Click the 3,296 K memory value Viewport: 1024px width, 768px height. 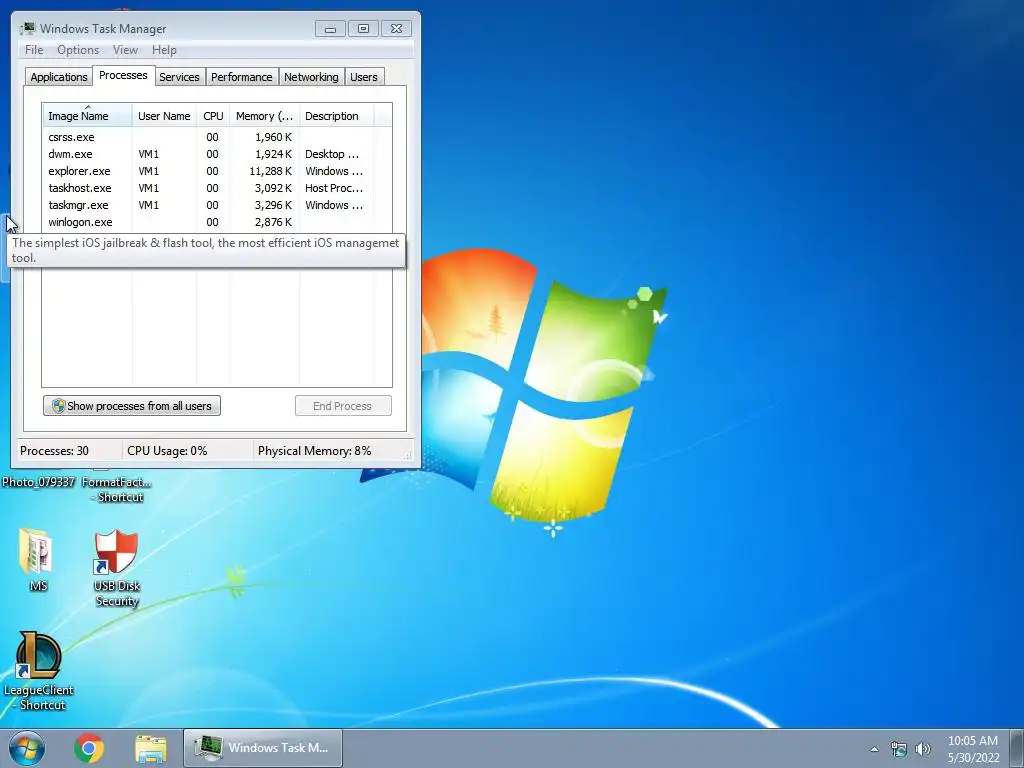coord(274,205)
